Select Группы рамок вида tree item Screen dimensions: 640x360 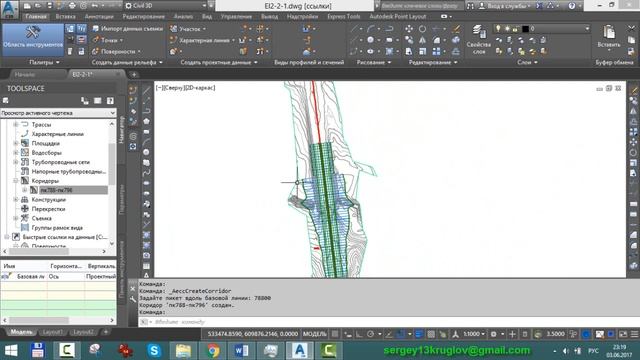[x=57, y=228]
